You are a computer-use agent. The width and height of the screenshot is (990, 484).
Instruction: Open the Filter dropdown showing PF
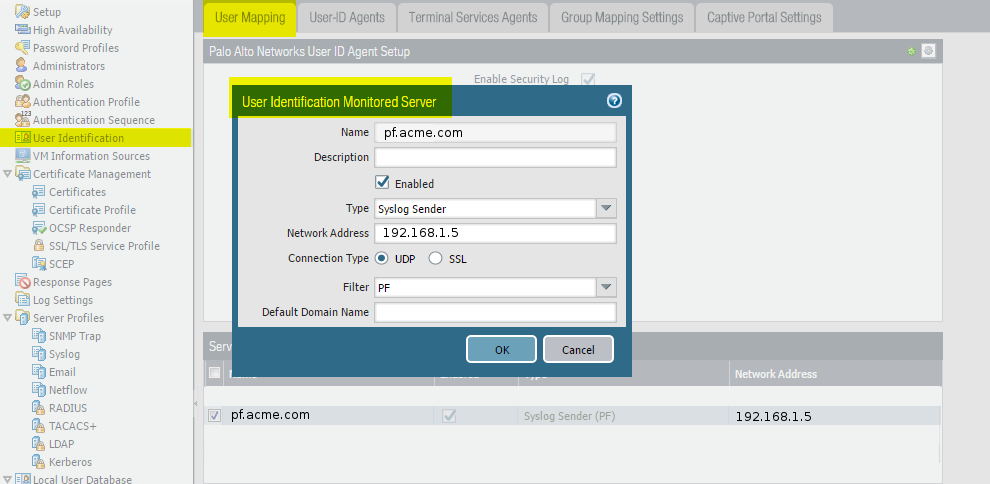tap(606, 287)
